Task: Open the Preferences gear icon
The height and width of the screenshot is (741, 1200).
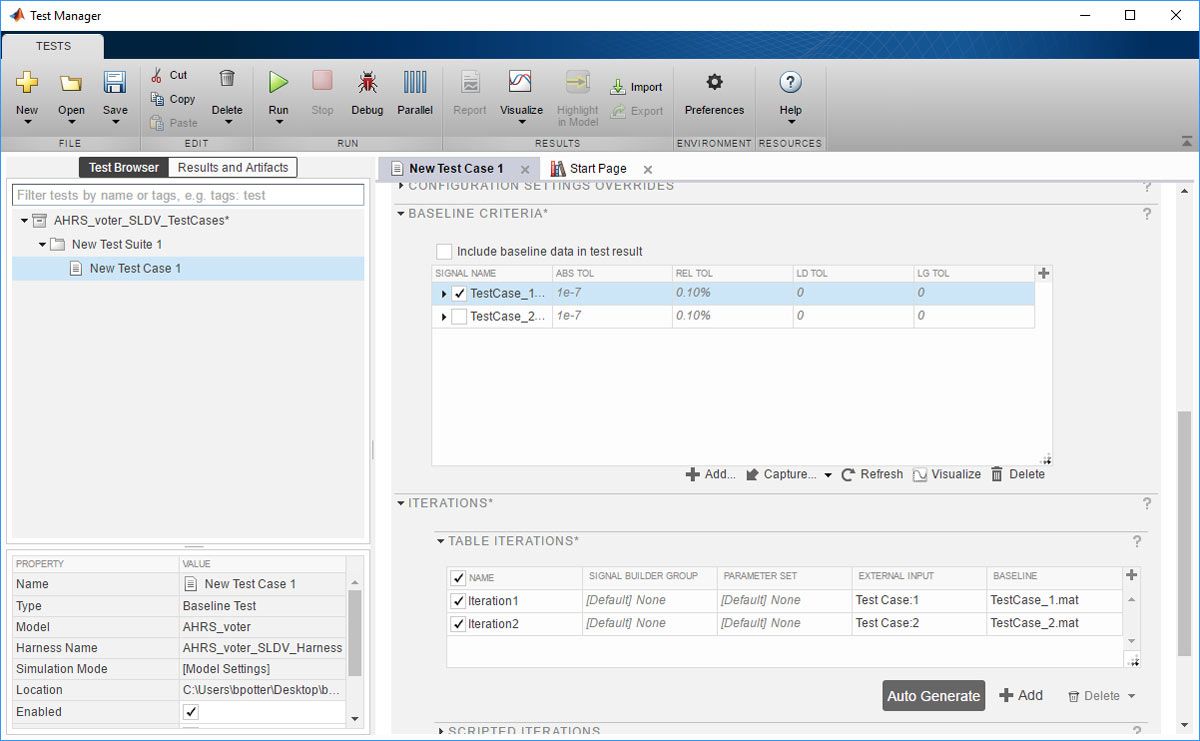Action: 714,83
